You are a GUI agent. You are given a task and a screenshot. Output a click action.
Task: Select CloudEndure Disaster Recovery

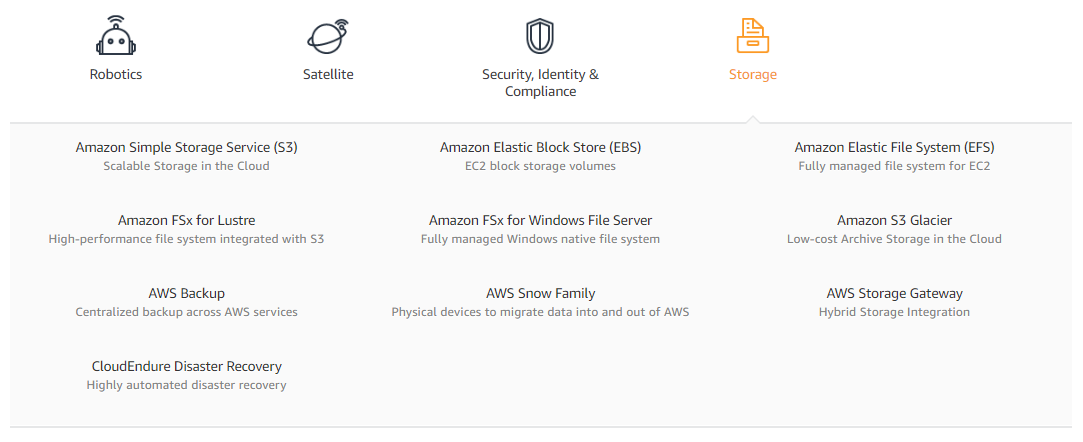click(x=186, y=366)
